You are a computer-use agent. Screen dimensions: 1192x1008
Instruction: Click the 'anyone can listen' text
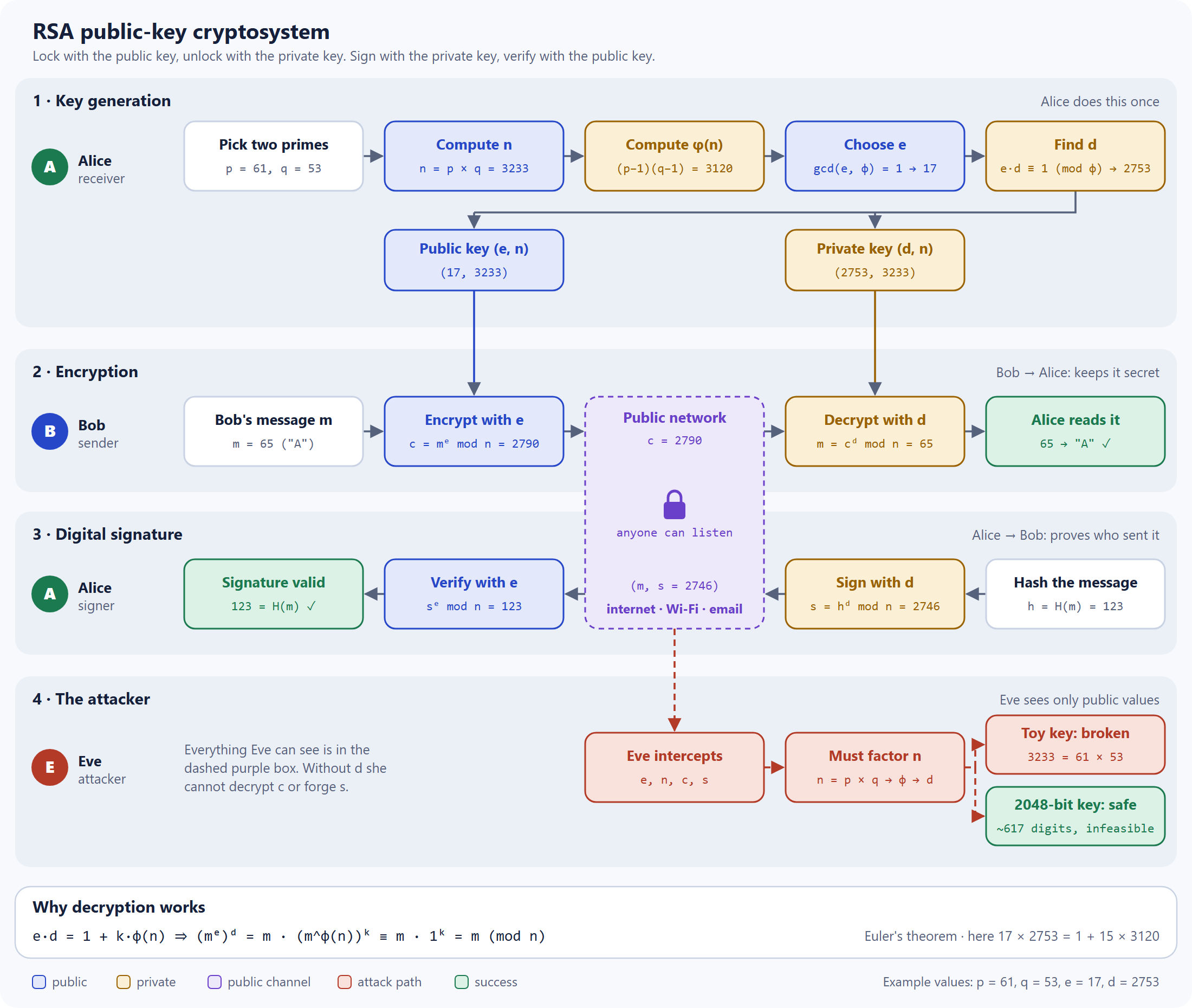[675, 533]
